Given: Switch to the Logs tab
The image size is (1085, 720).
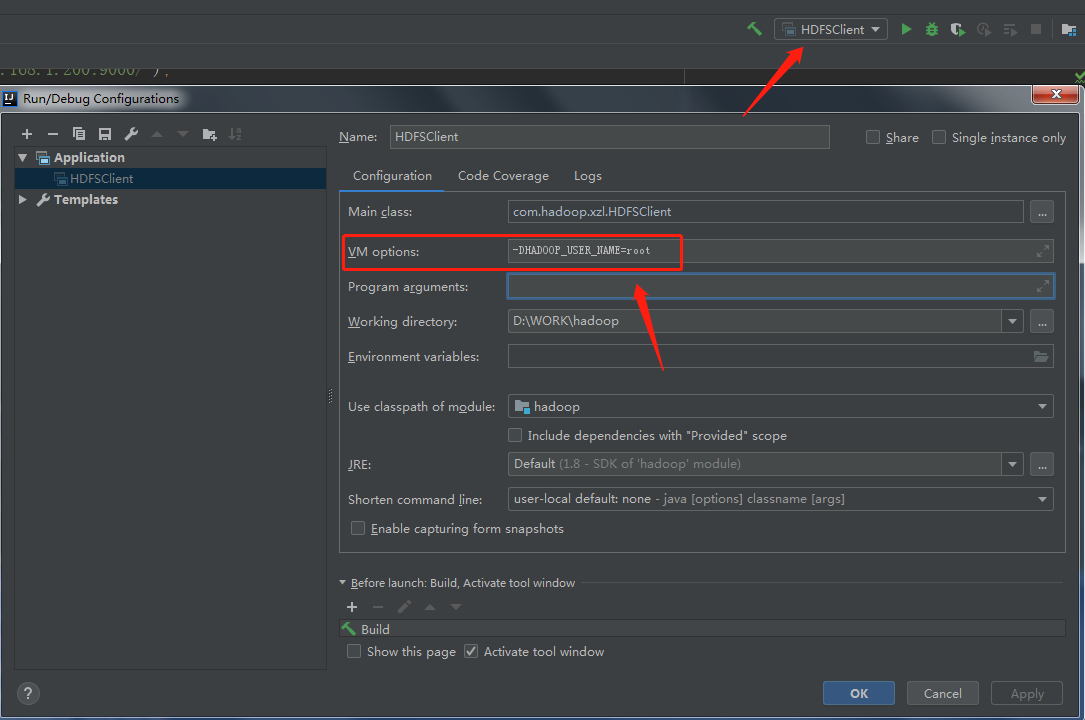Looking at the screenshot, I should pyautogui.click(x=587, y=176).
